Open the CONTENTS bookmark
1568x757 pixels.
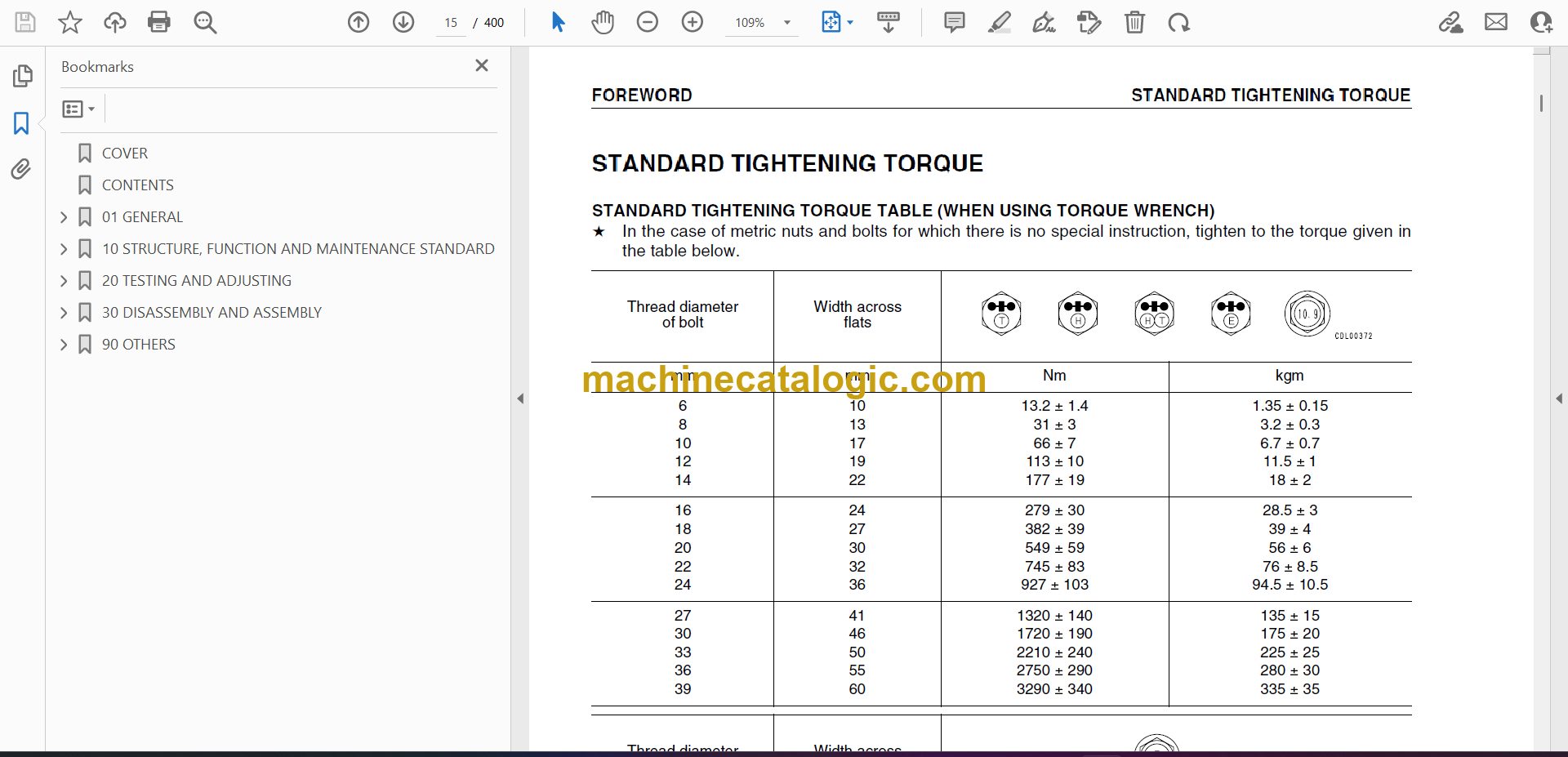(138, 185)
